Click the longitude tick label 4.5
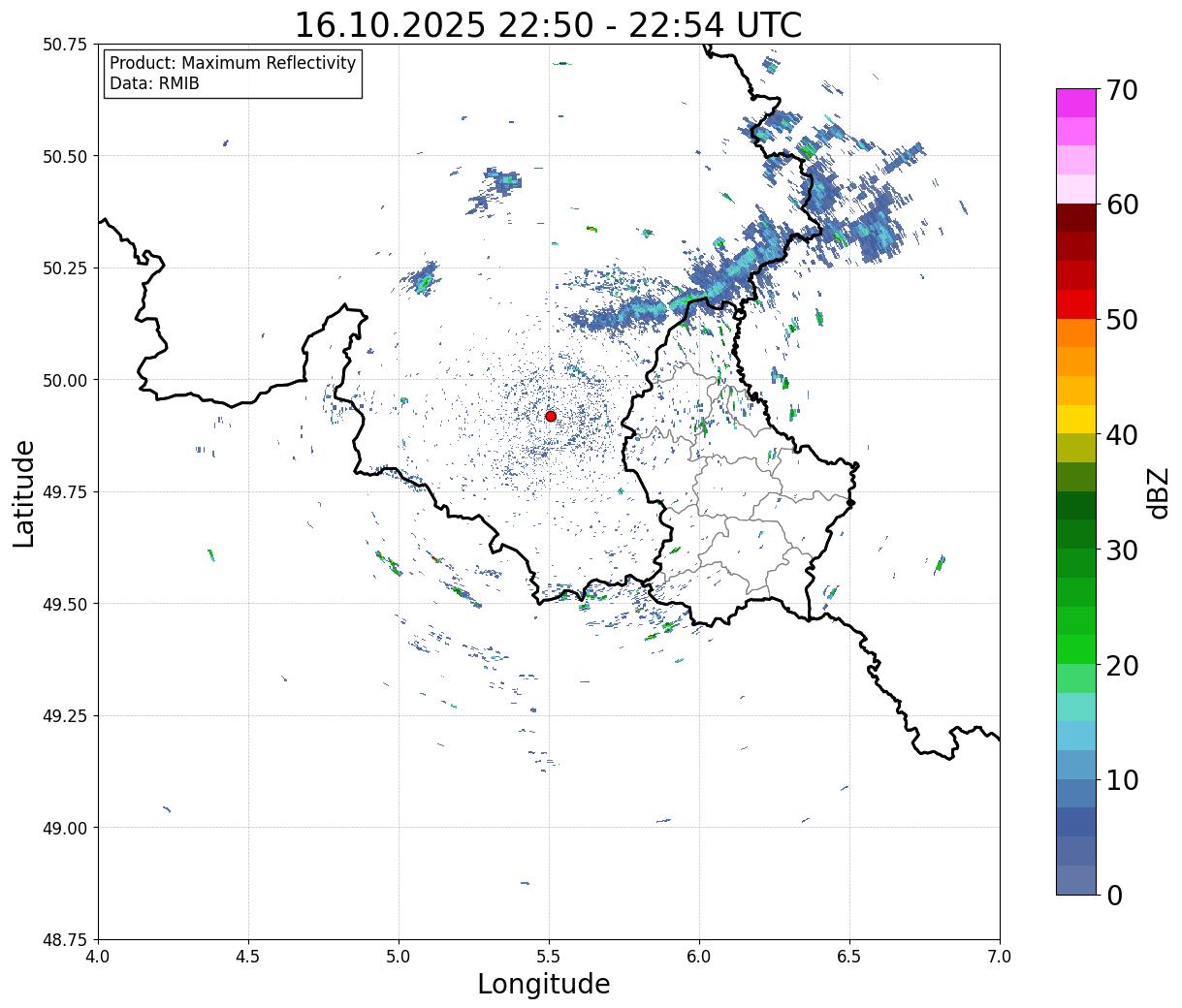 pyautogui.click(x=249, y=957)
